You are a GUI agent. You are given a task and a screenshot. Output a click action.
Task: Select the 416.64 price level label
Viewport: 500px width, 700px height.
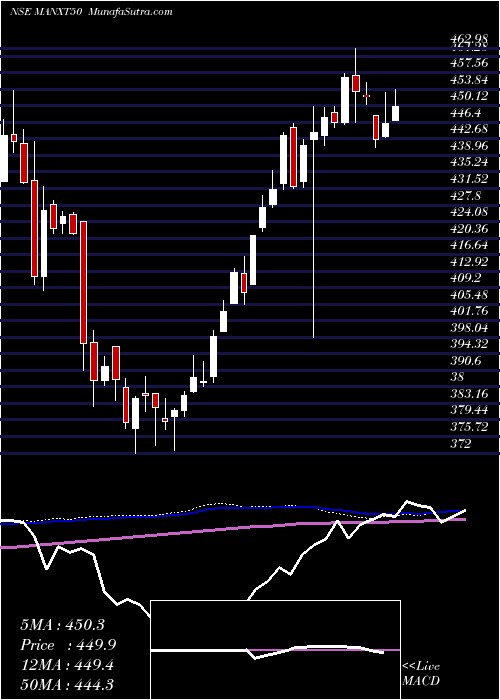click(468, 245)
